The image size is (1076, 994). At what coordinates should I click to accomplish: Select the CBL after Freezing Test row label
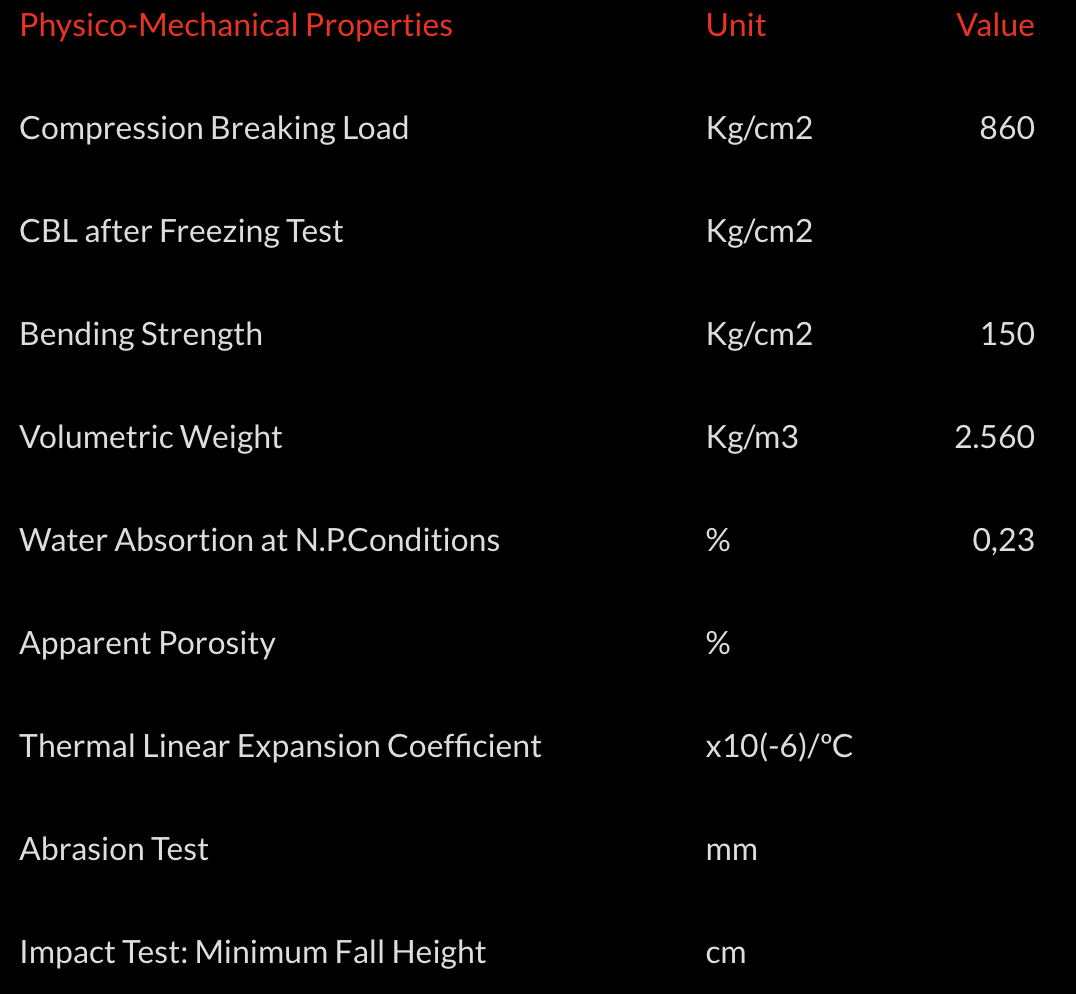(x=181, y=231)
